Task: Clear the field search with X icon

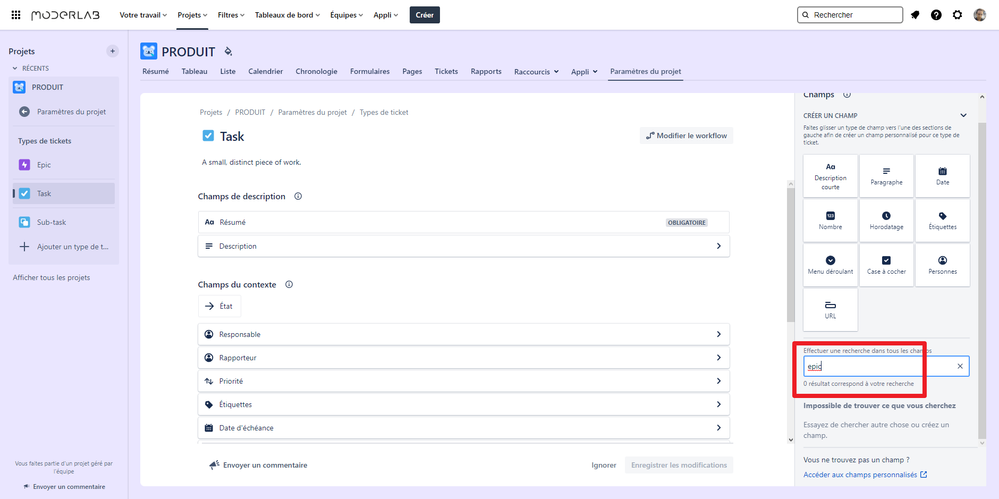Action: tap(960, 366)
